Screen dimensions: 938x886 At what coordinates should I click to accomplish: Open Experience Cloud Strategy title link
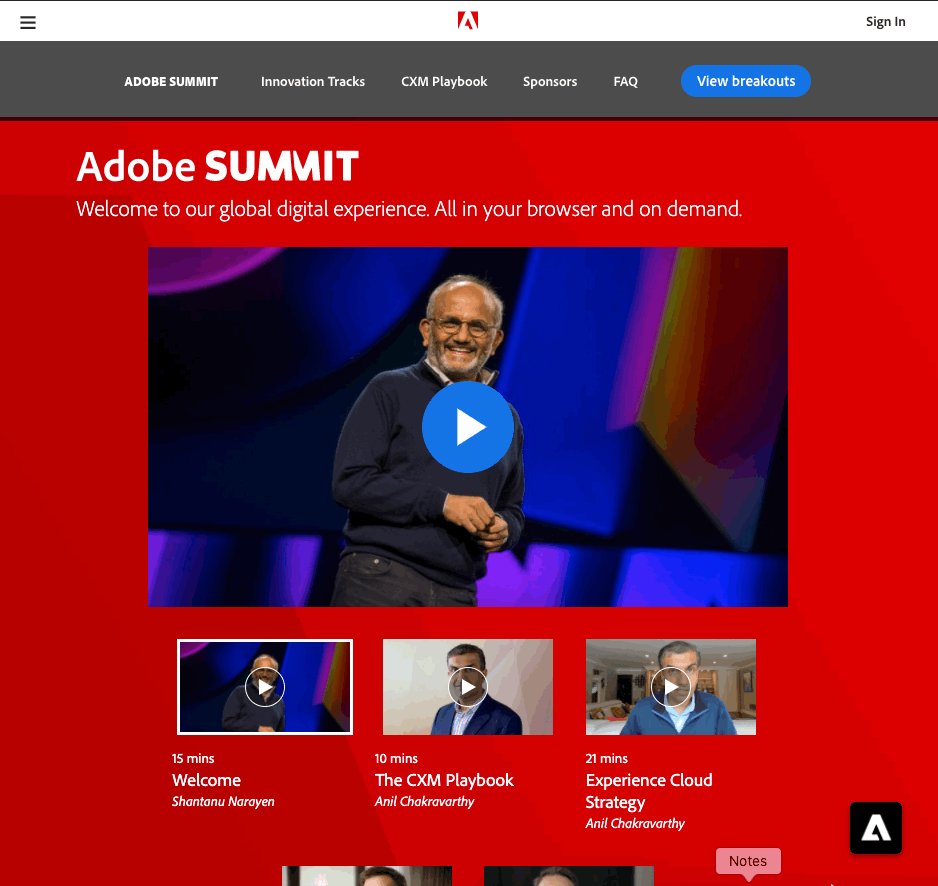point(648,791)
